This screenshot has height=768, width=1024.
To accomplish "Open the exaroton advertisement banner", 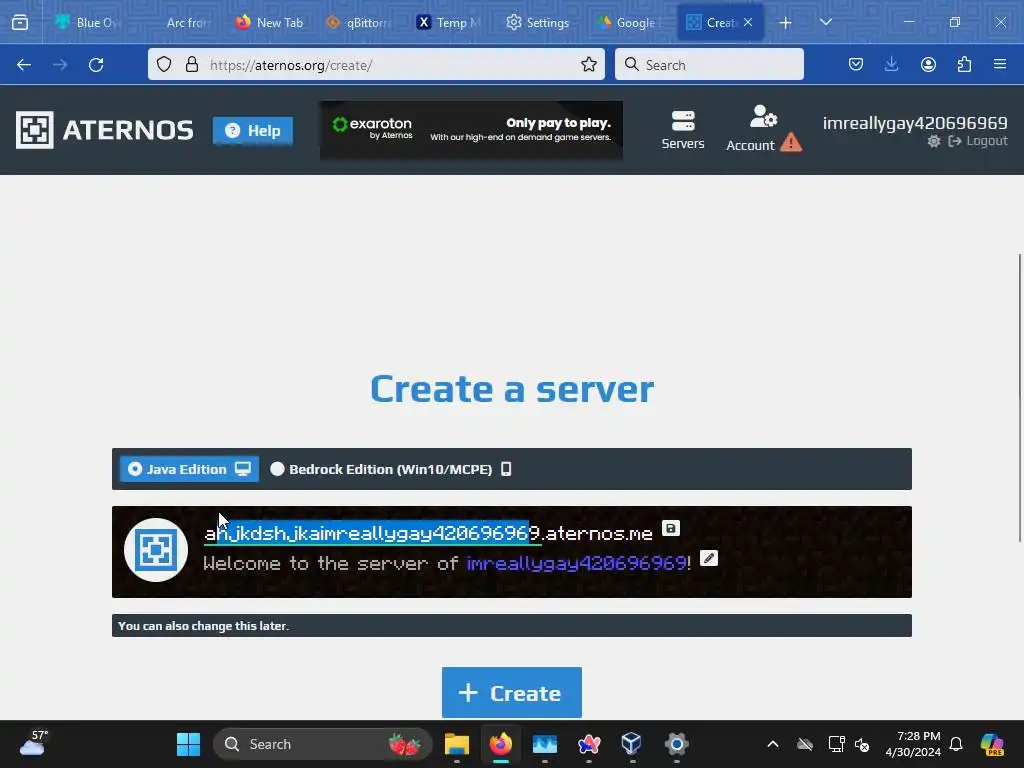I will click(471, 130).
